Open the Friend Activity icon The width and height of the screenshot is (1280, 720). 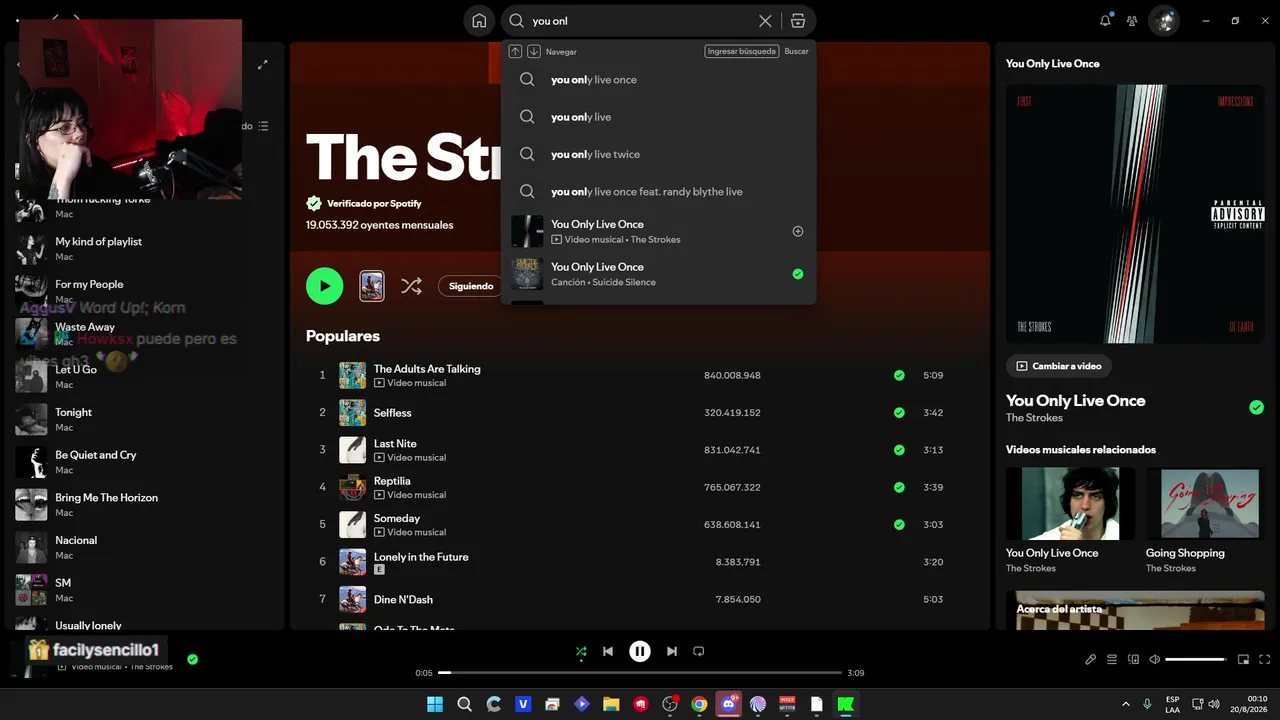click(x=1132, y=20)
